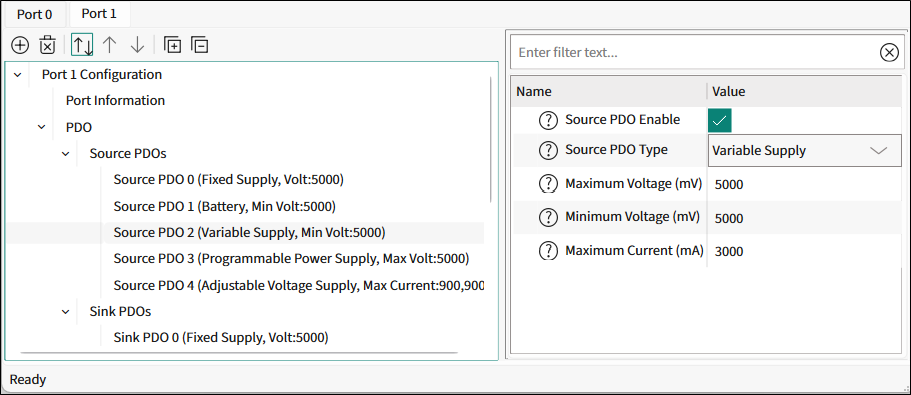Switch to the Port 0 tab
The height and width of the screenshot is (395, 911).
tap(34, 15)
